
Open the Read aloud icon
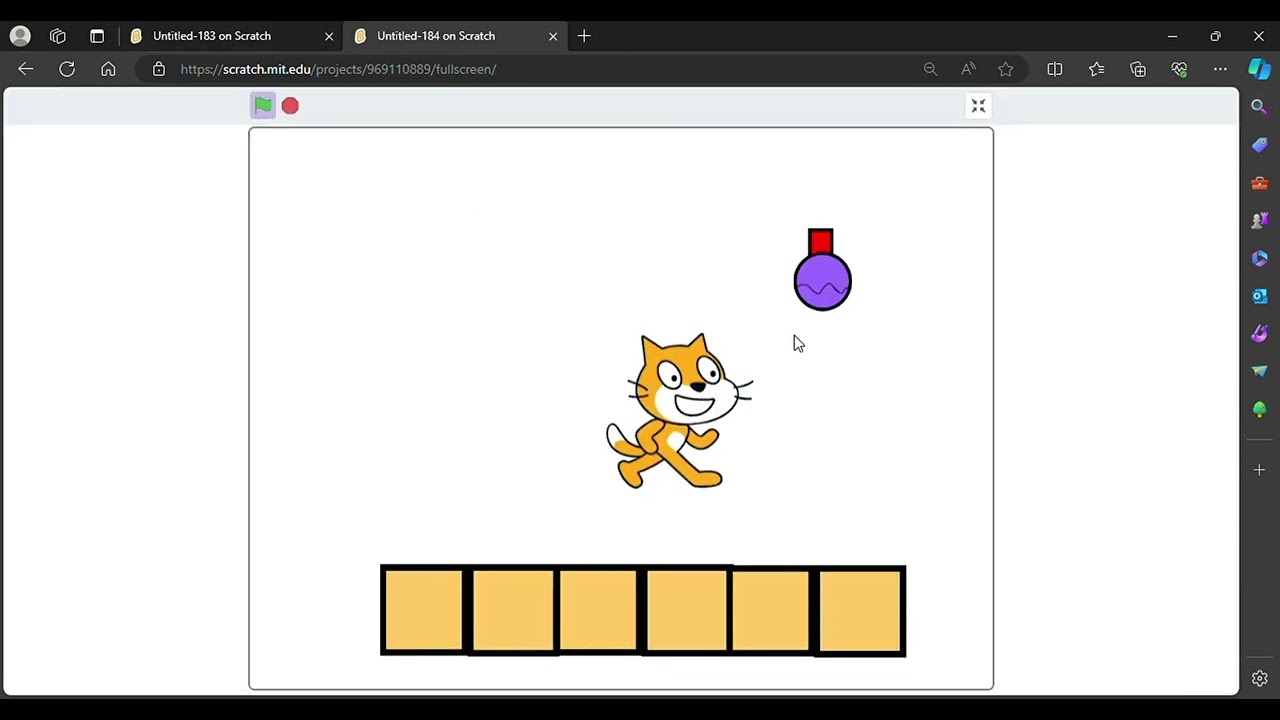(x=968, y=69)
